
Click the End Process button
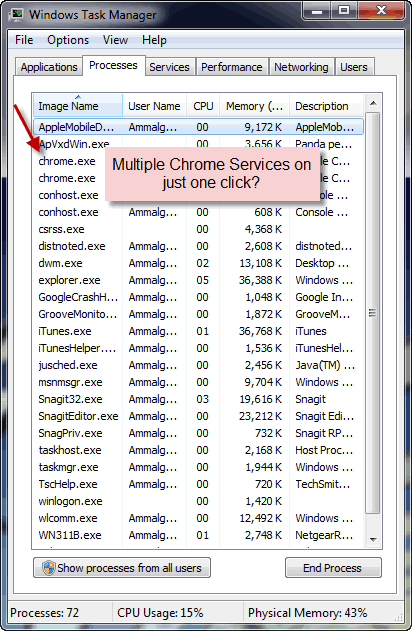(333, 567)
